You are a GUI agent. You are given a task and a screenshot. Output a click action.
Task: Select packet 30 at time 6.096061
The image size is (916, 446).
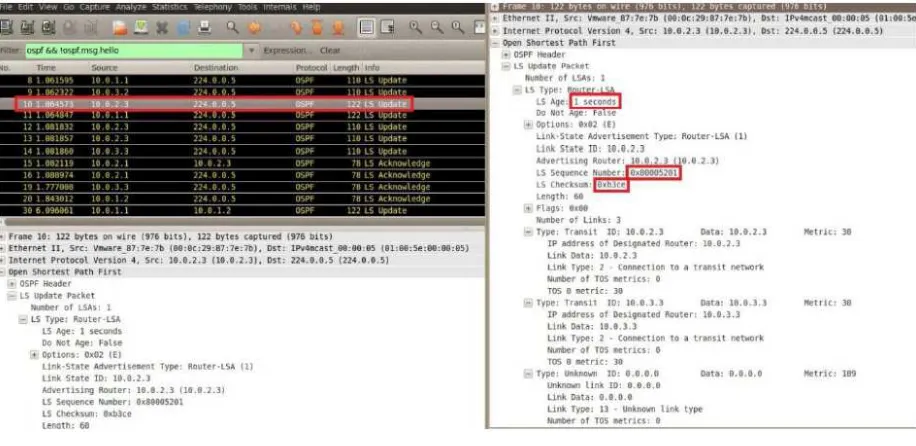pyautogui.click(x=242, y=210)
